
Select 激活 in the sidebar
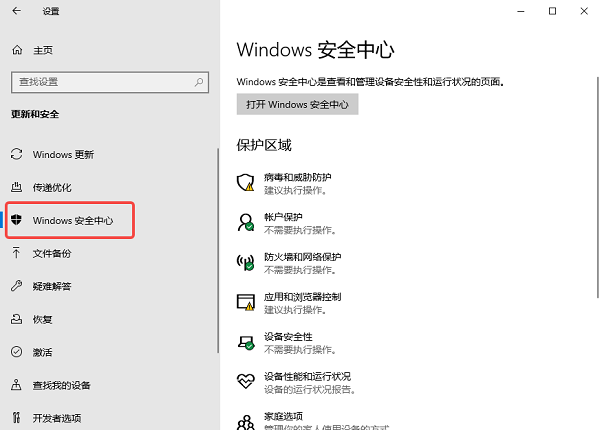[42, 352]
